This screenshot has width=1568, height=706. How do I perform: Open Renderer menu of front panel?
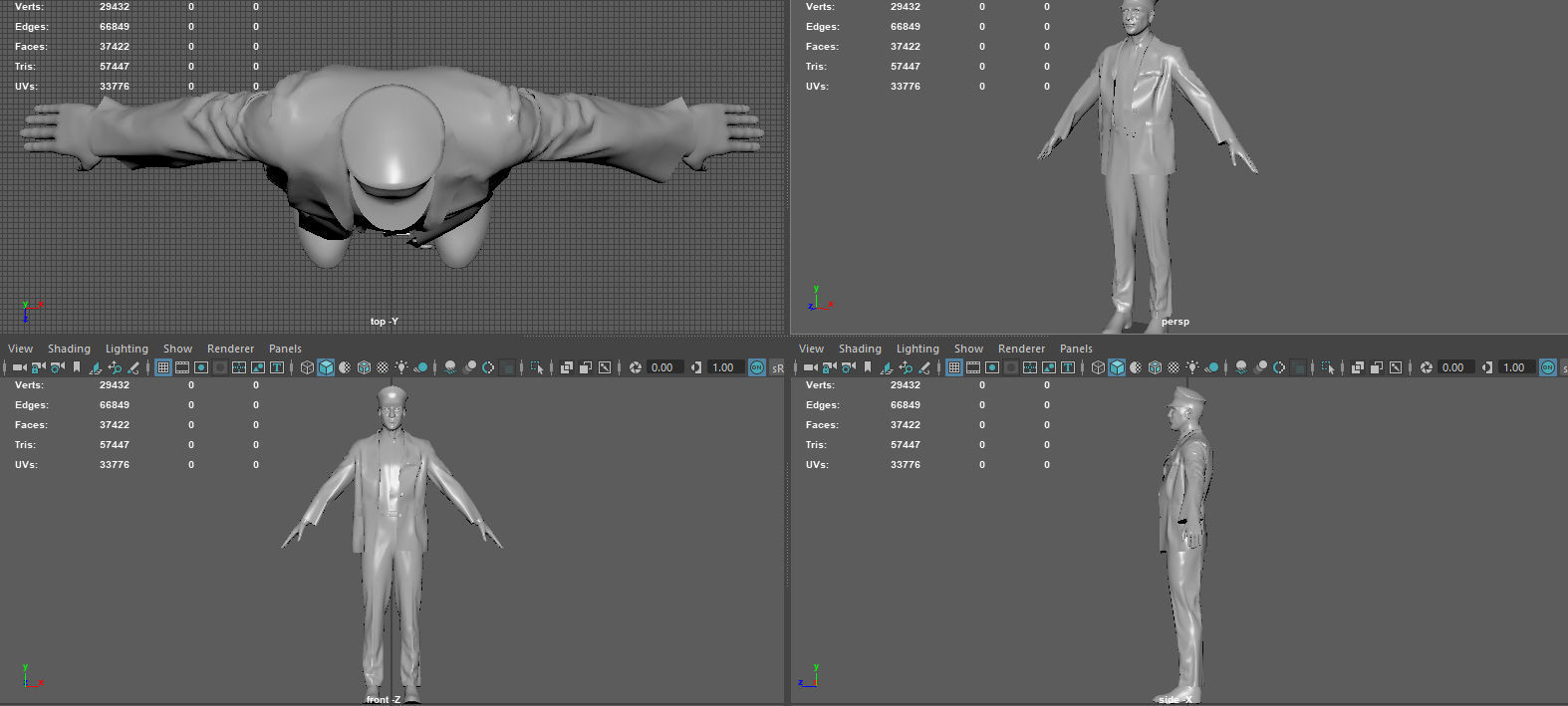230,349
